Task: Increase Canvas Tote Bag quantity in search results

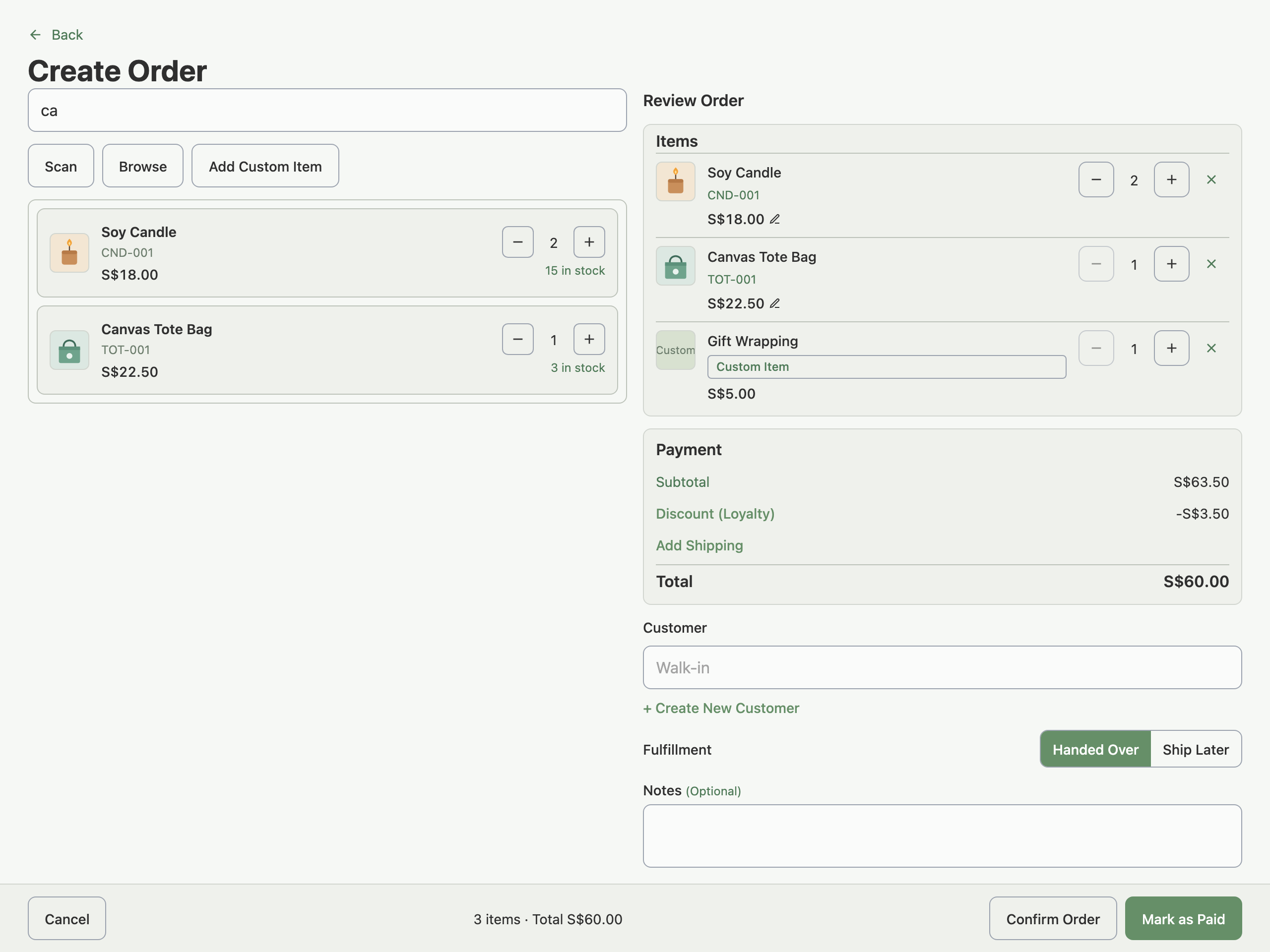Action: tap(589, 339)
